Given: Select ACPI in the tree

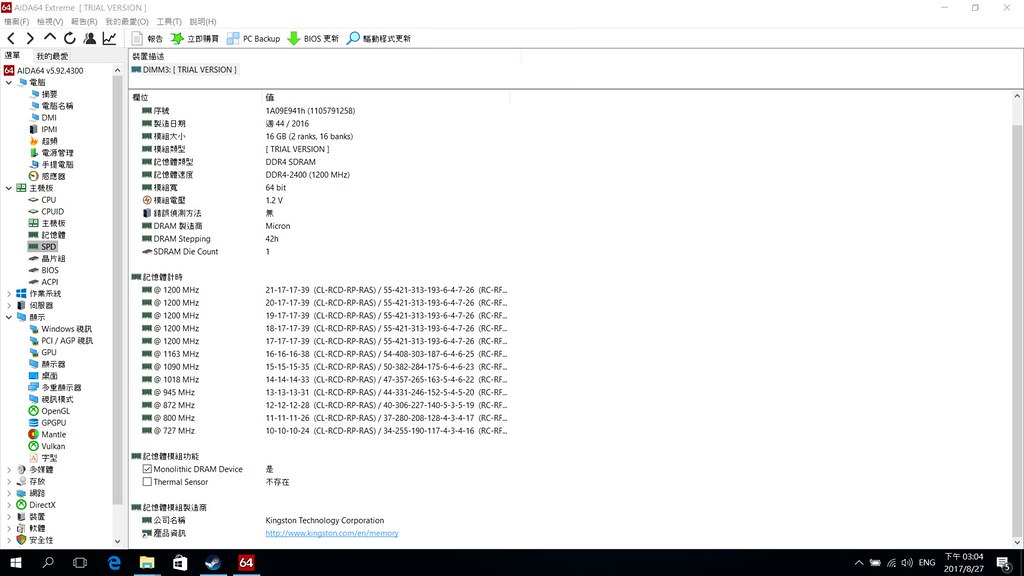Looking at the screenshot, I should (50, 282).
